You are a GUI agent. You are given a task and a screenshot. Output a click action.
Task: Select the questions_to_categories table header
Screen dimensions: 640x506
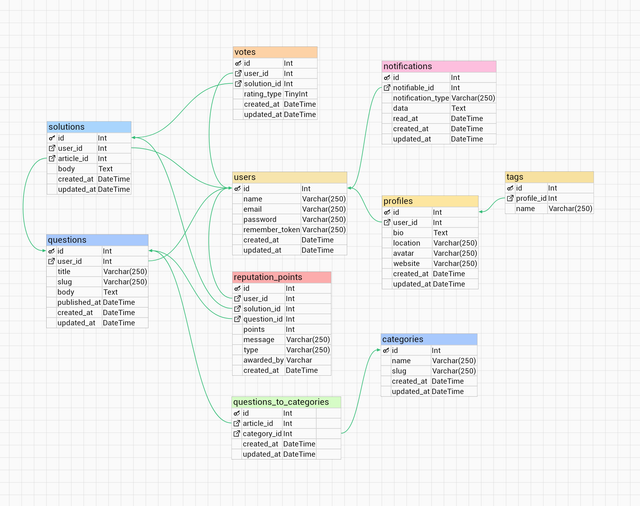tap(286, 402)
